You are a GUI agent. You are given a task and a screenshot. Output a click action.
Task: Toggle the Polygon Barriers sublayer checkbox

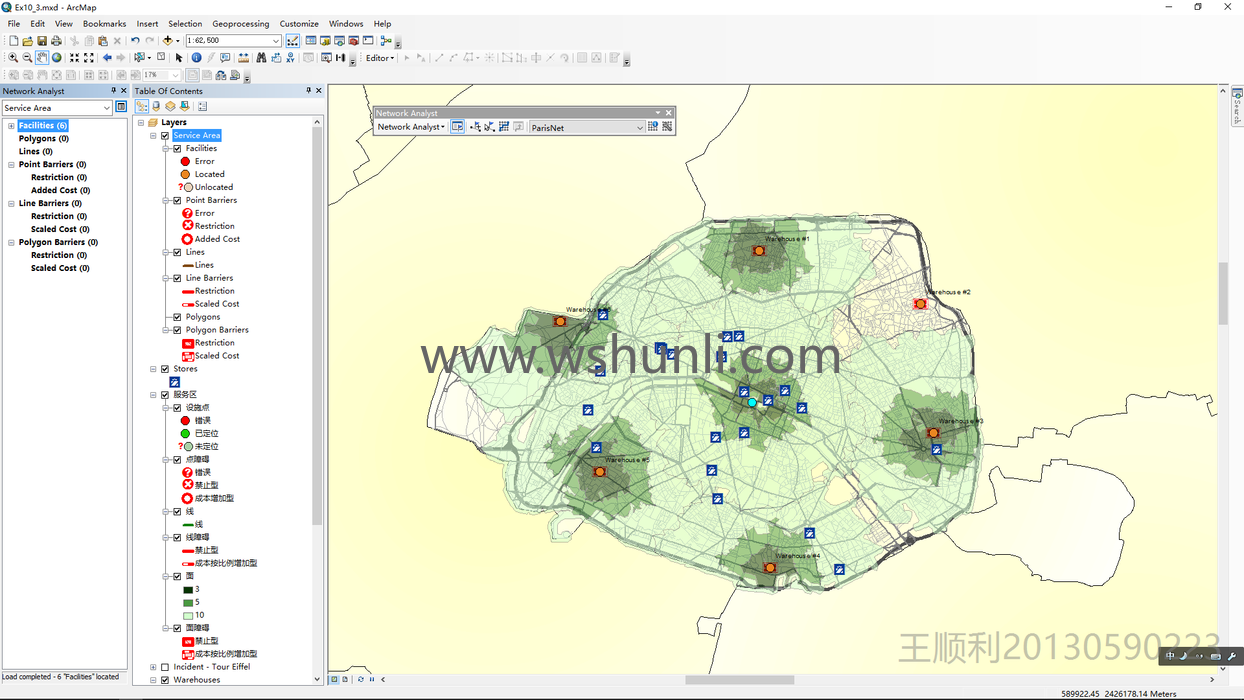coord(178,330)
